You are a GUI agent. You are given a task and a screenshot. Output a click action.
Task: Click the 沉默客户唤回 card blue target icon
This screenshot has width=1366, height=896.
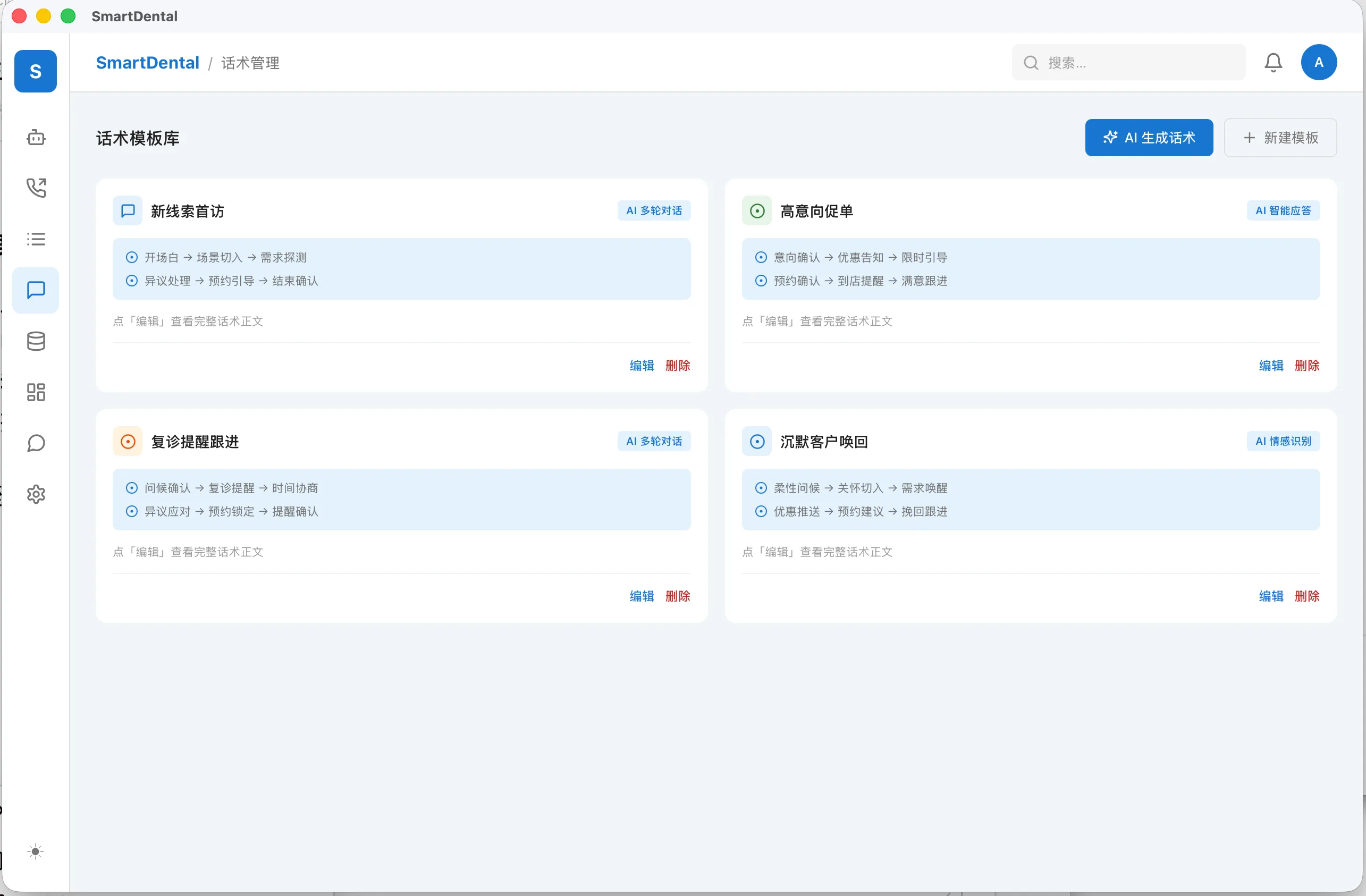[x=757, y=442]
